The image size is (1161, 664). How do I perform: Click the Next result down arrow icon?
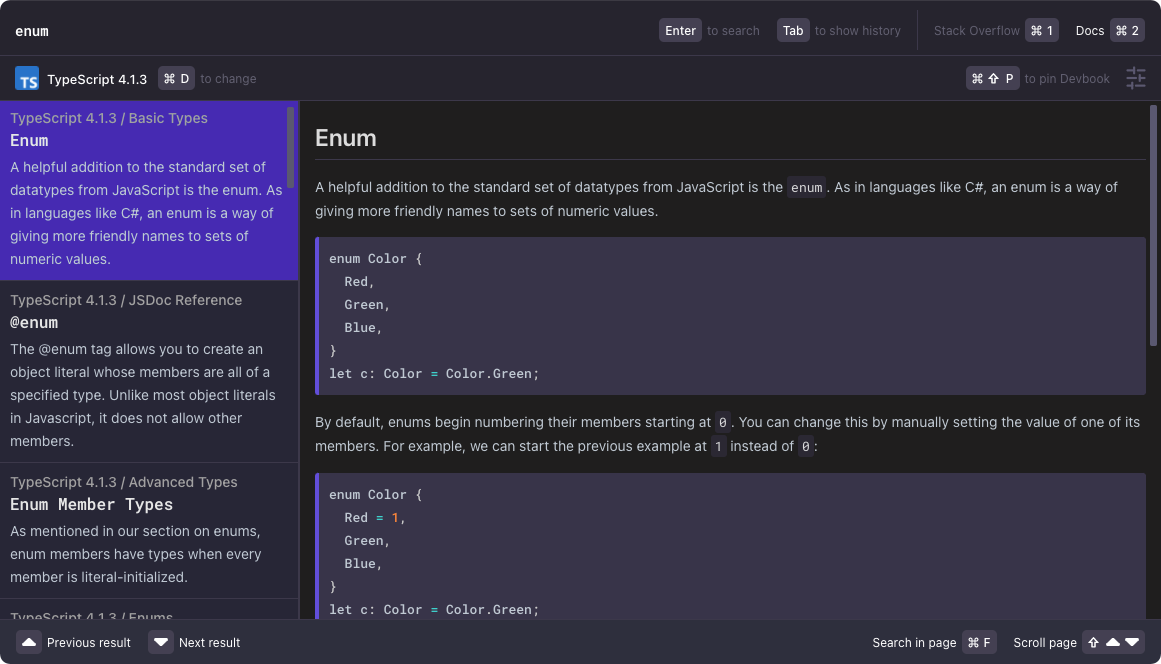tap(161, 642)
